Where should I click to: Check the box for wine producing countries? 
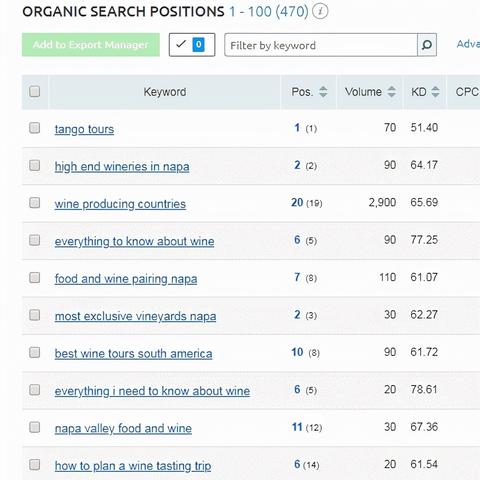(x=34, y=203)
